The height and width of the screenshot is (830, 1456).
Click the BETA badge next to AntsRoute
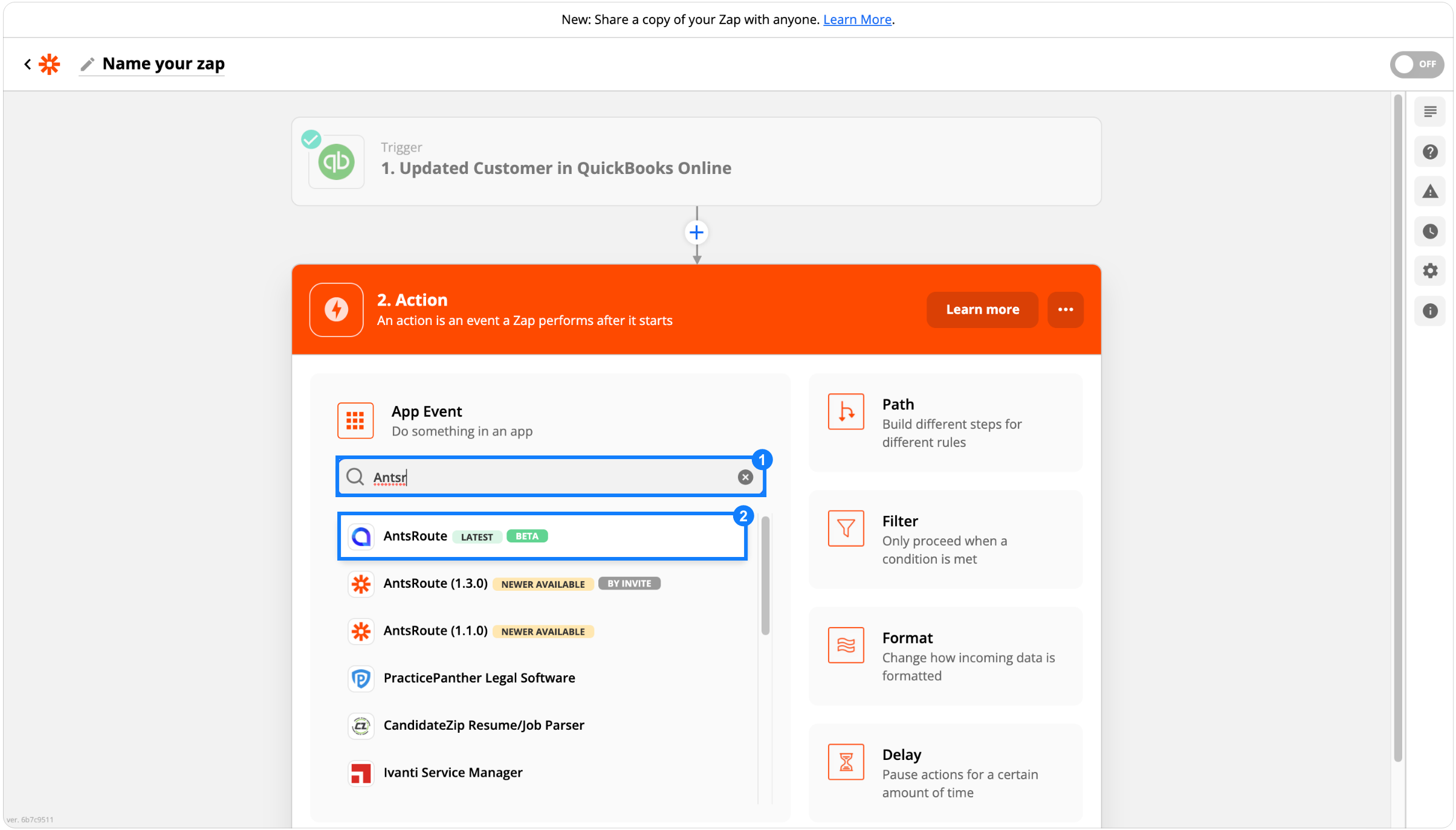[527, 536]
